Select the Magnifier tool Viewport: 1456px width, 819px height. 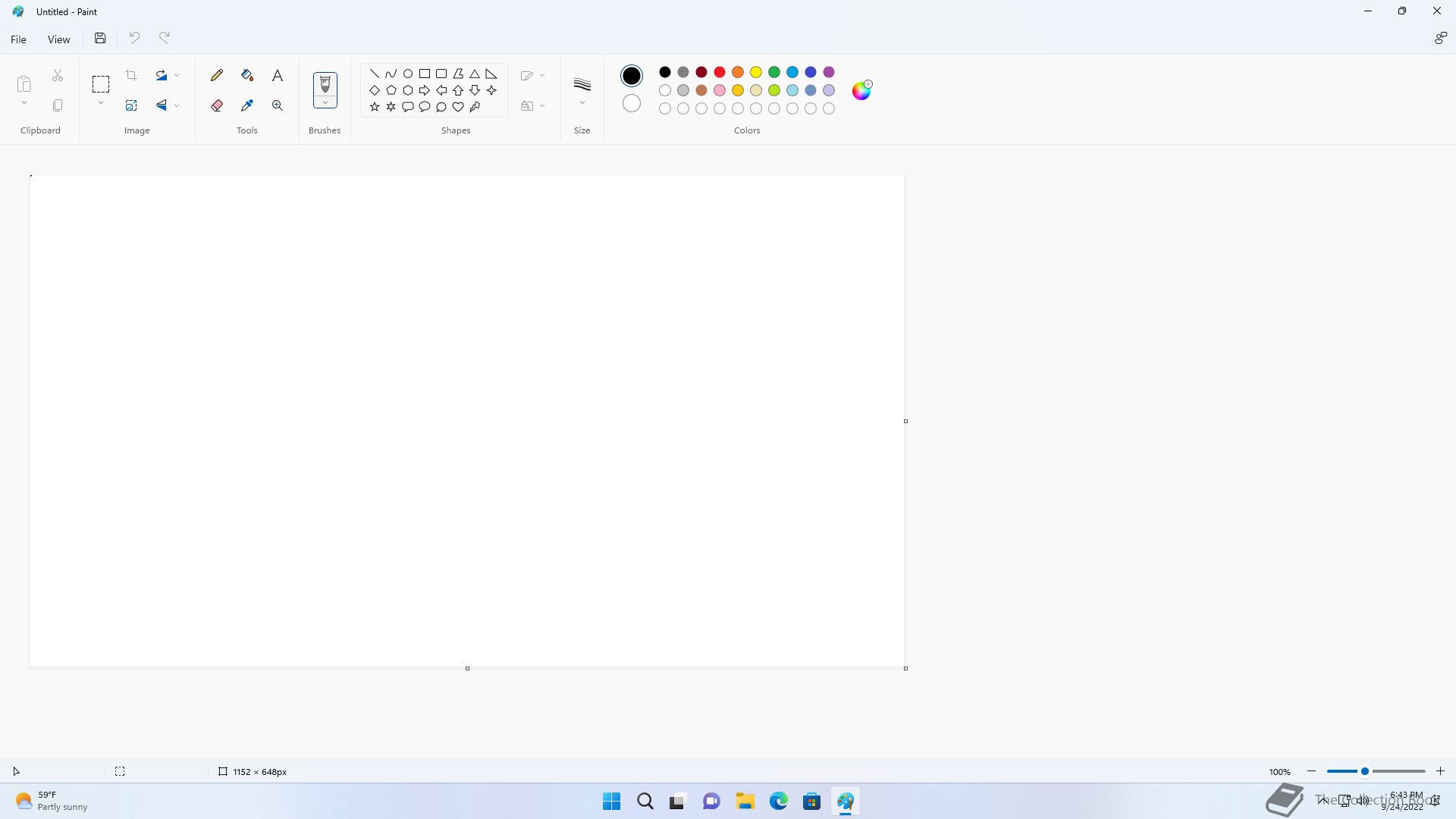point(278,105)
